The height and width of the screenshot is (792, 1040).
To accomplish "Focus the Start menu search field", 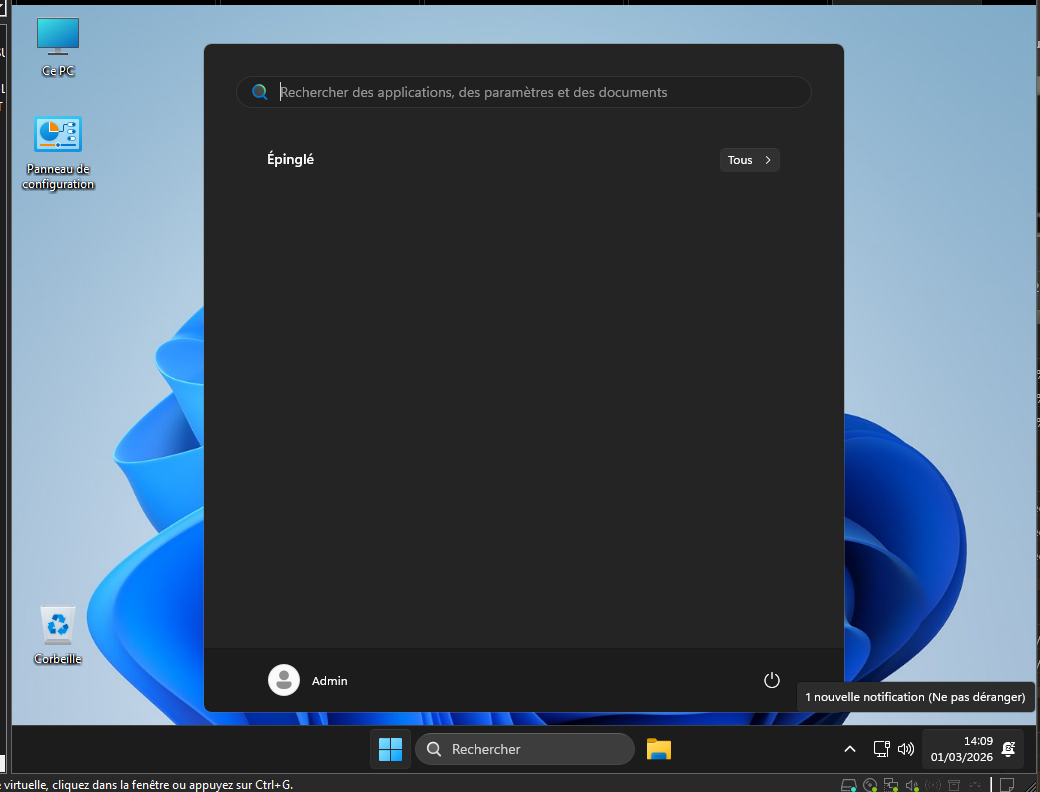I will [524, 92].
